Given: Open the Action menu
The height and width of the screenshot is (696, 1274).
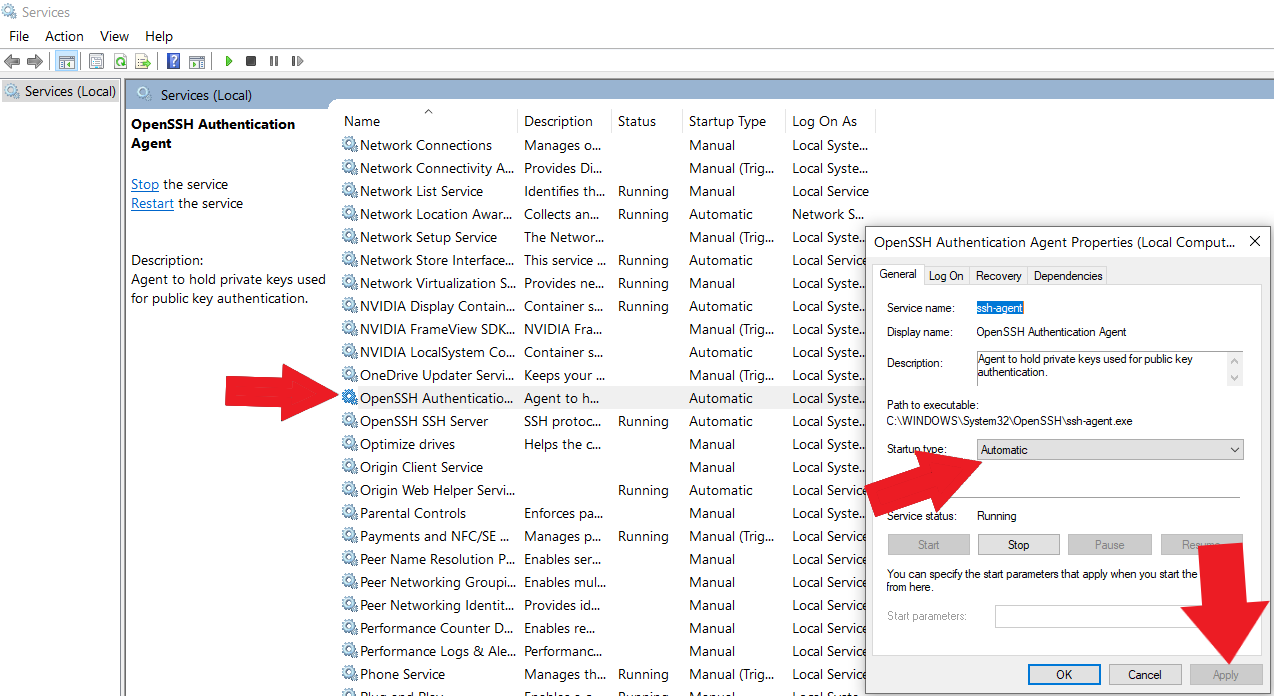Looking at the screenshot, I should (64, 36).
